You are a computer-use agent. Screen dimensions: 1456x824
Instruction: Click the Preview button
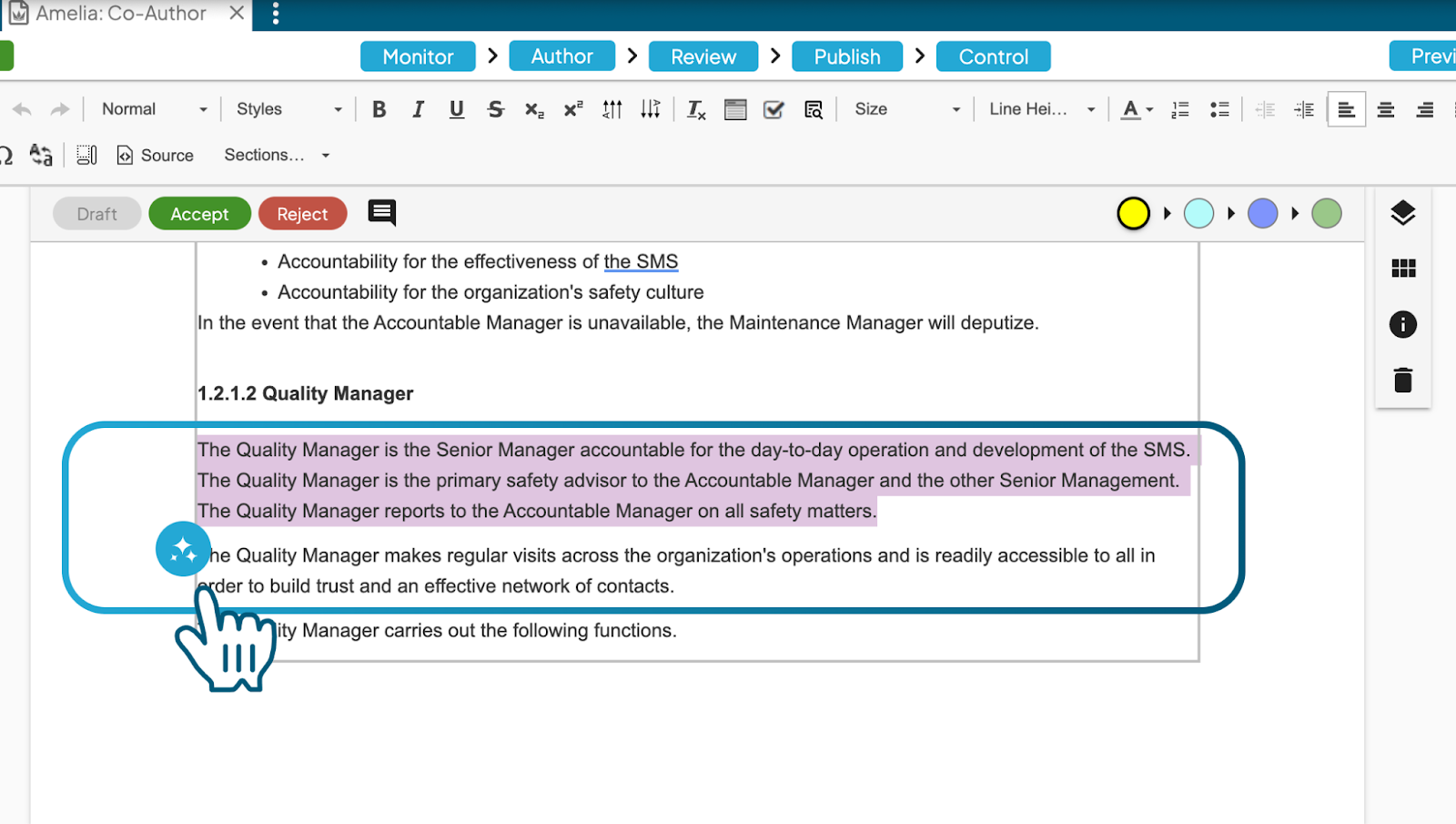click(x=1424, y=56)
